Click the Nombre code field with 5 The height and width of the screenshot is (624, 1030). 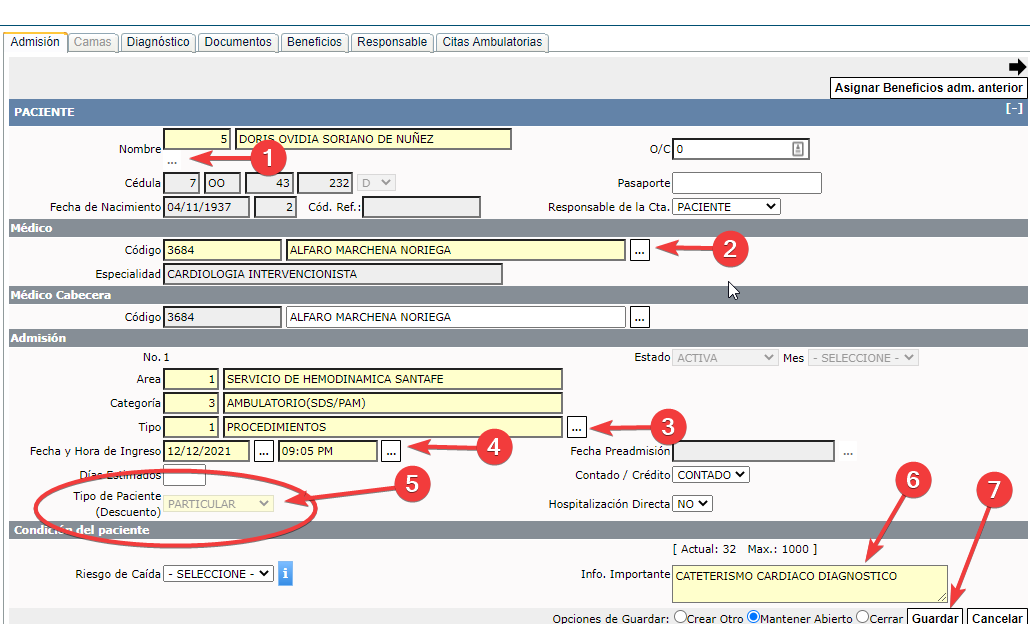click(x=197, y=139)
